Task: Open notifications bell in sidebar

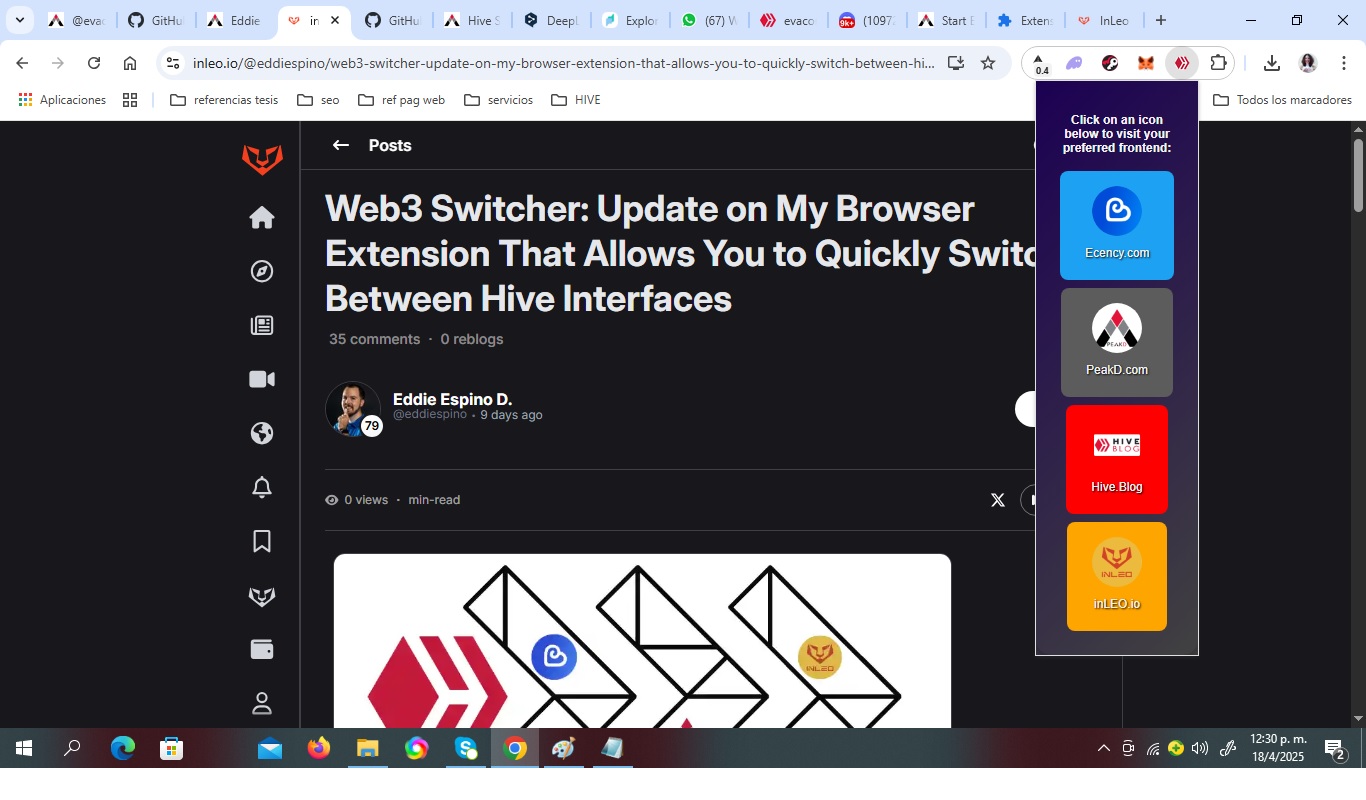Action: coord(262,488)
